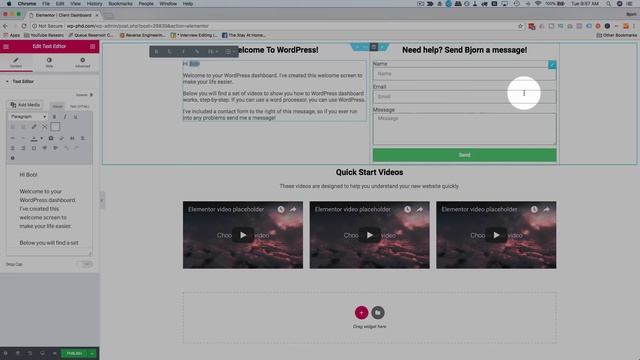Apply the text color button
Image resolution: width=640 pixels, height=360 pixels.
(x=34, y=138)
